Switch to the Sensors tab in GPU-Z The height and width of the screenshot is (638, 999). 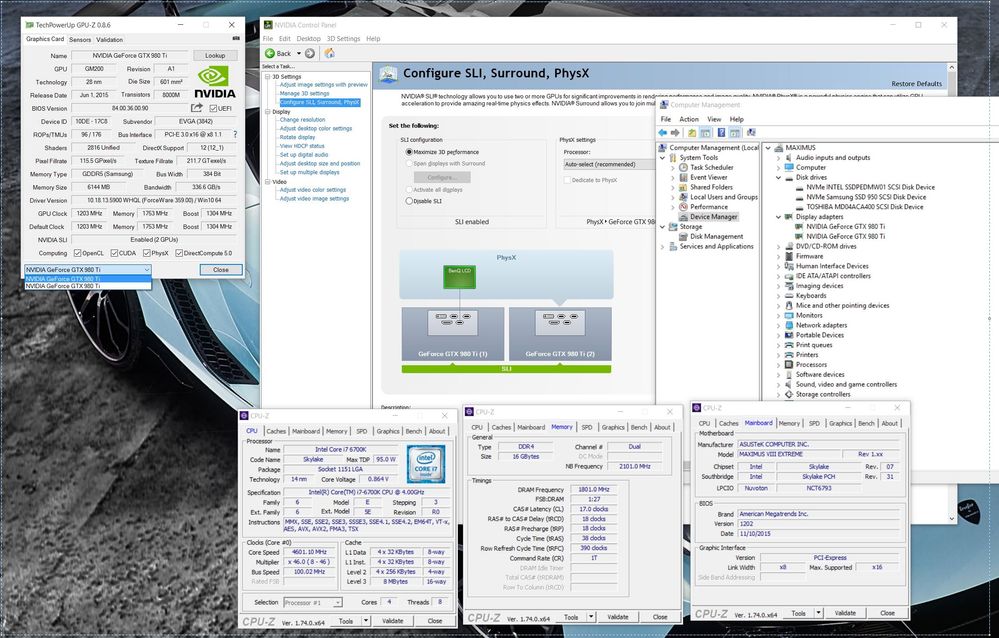(x=80, y=40)
